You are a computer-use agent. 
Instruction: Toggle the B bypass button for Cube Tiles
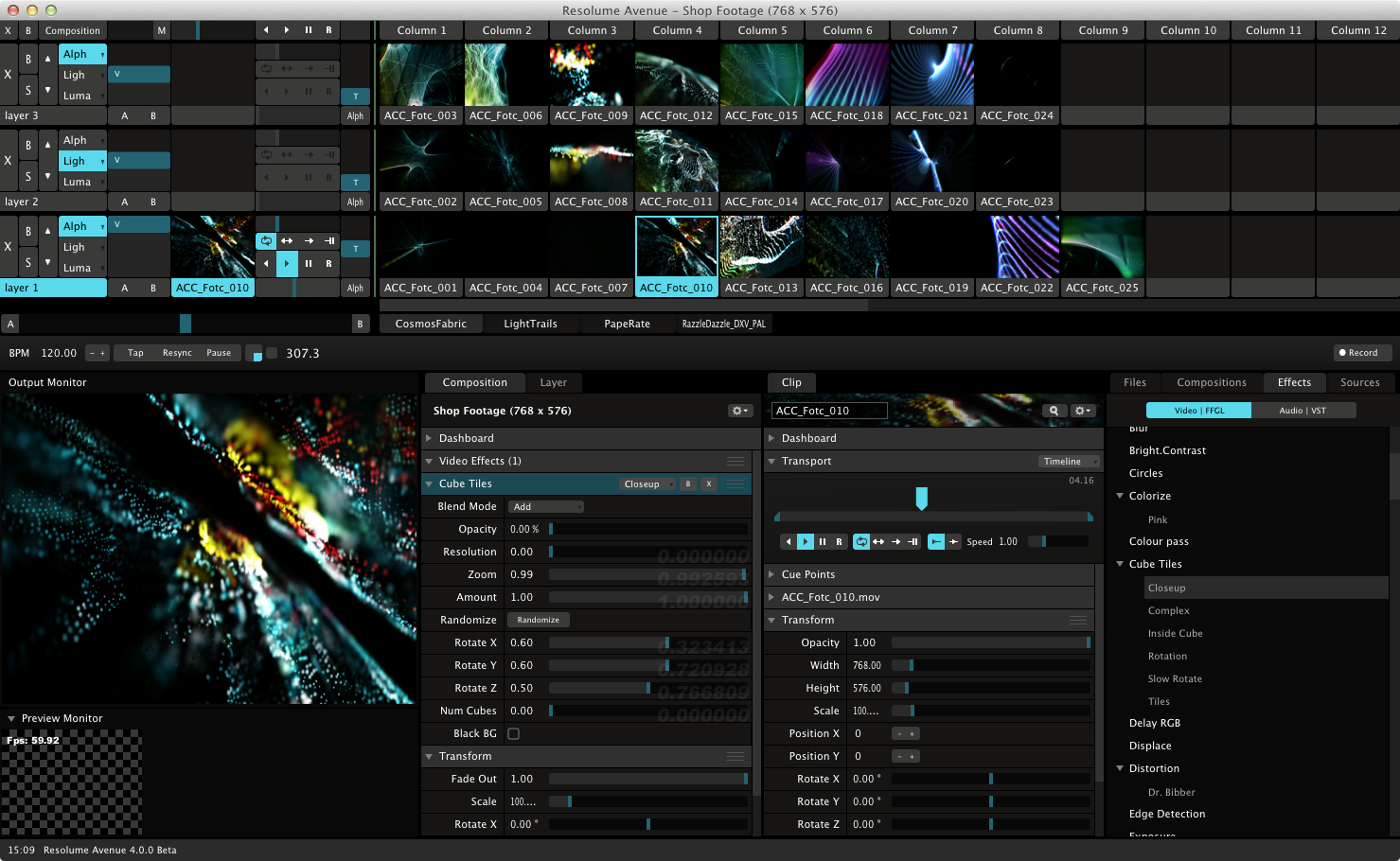(688, 484)
